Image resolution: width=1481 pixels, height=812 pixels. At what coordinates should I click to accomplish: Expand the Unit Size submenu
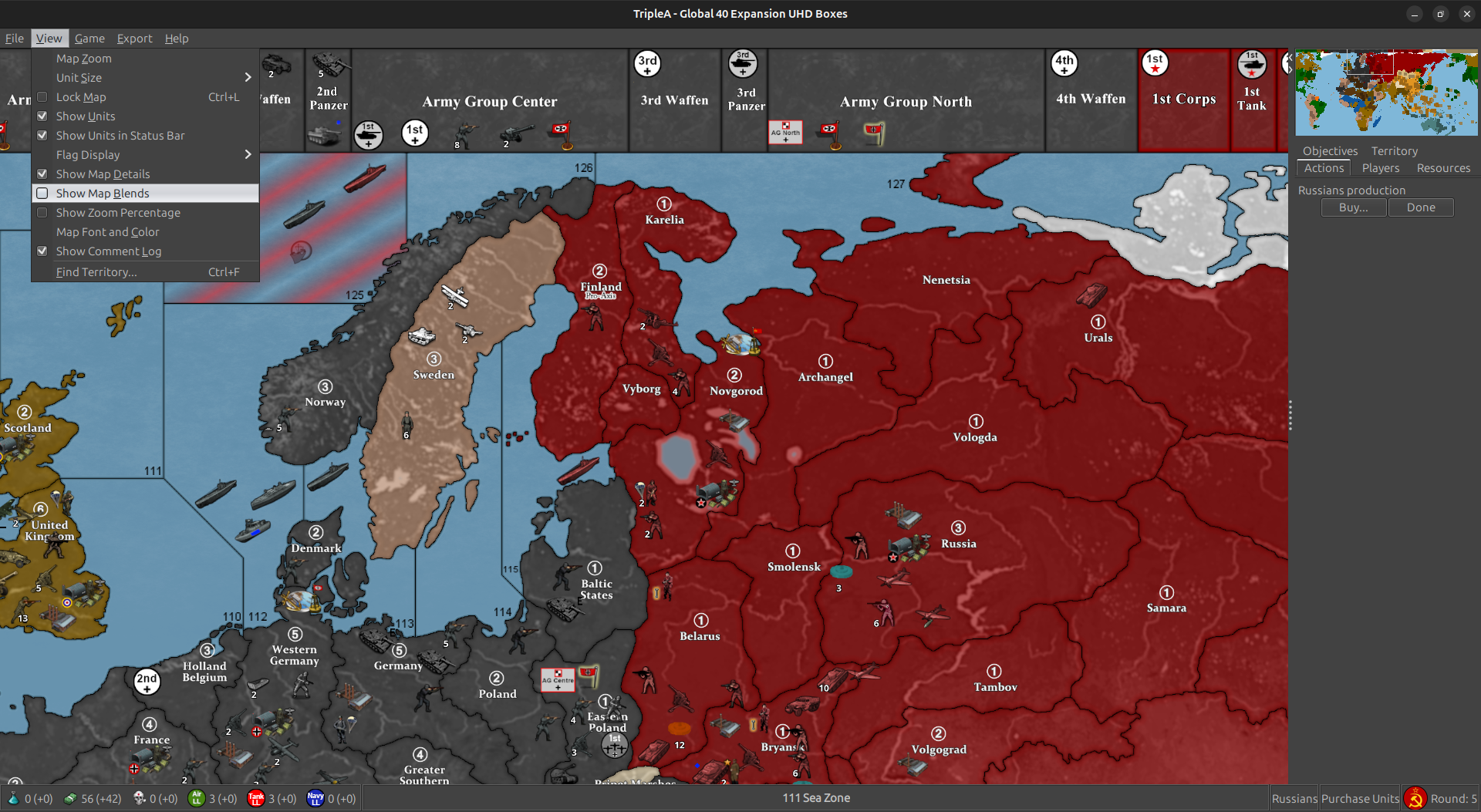[145, 78]
